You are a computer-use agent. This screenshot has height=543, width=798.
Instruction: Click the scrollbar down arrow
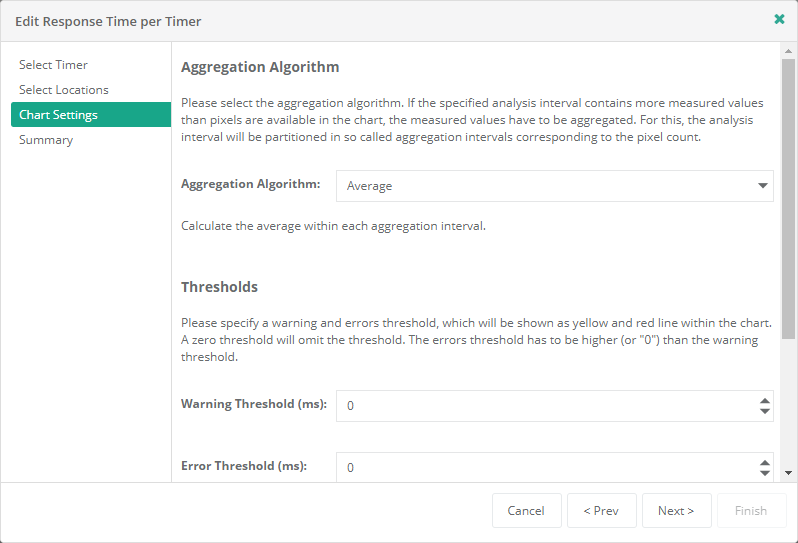[789, 473]
